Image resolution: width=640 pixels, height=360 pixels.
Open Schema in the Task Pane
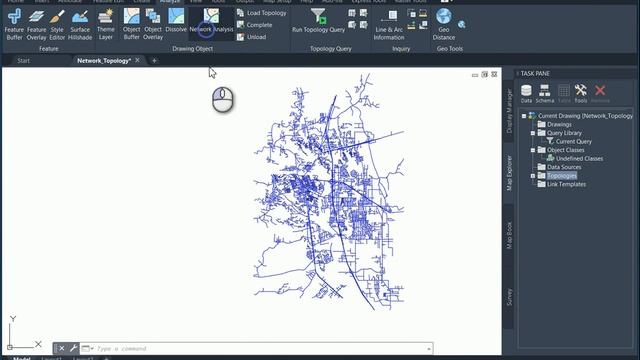544,93
